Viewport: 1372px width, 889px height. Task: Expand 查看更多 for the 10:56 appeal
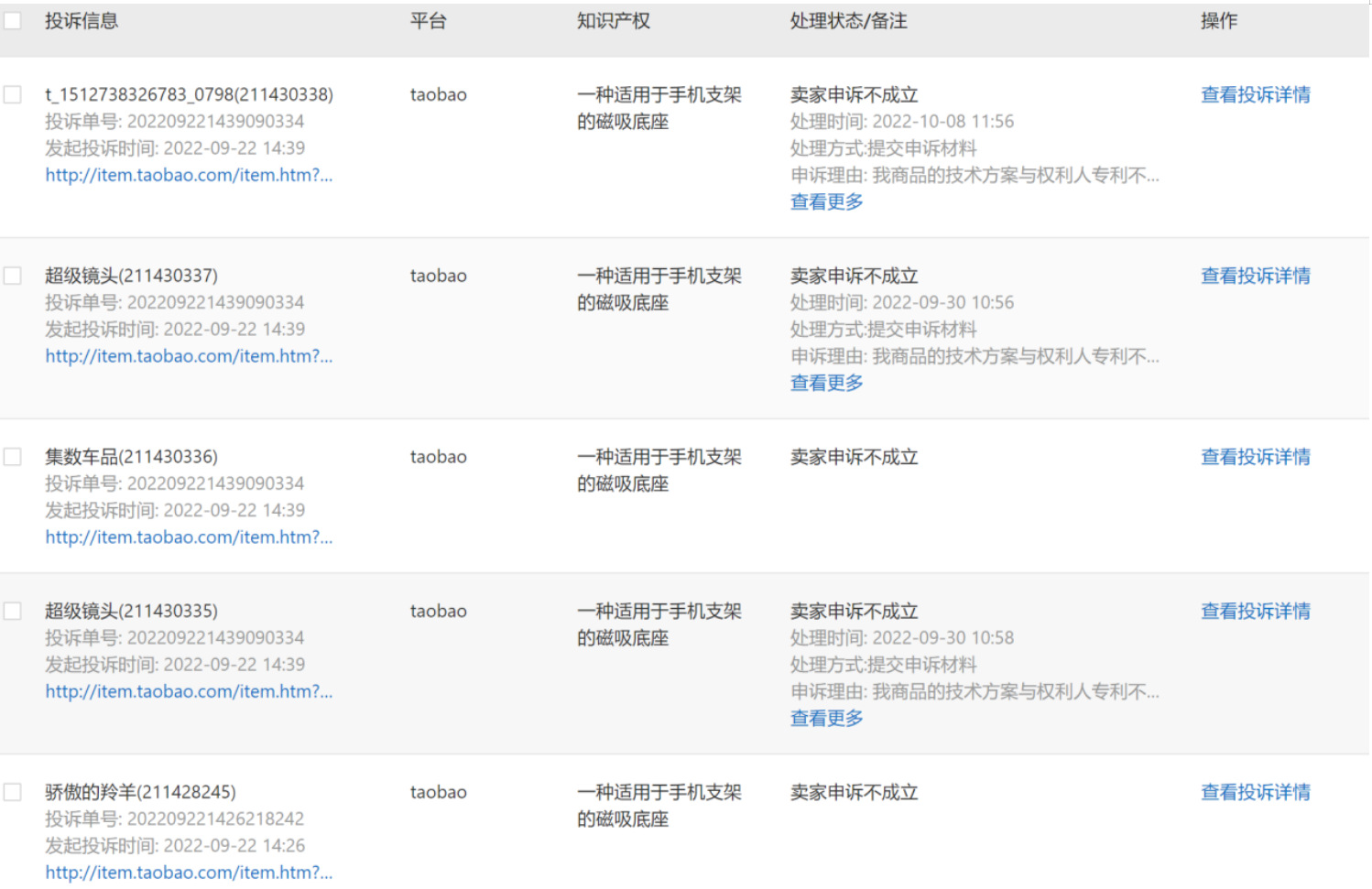point(826,383)
